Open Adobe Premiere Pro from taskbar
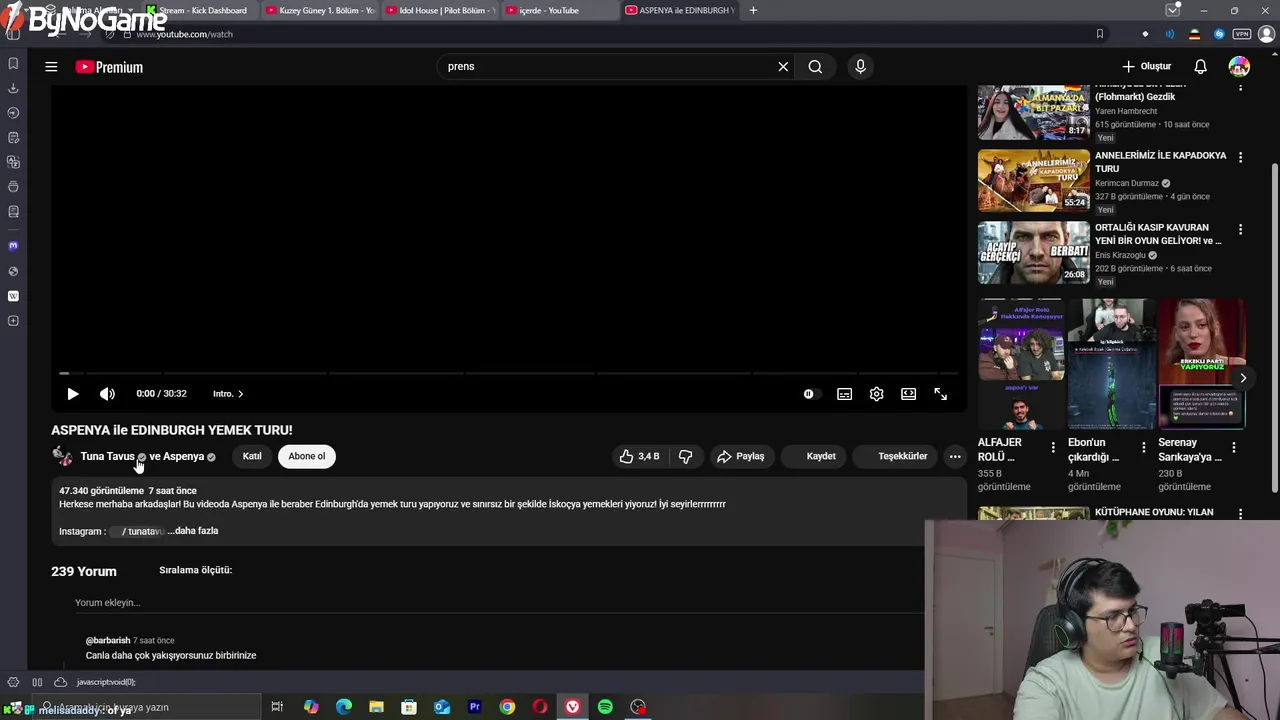 [x=474, y=707]
